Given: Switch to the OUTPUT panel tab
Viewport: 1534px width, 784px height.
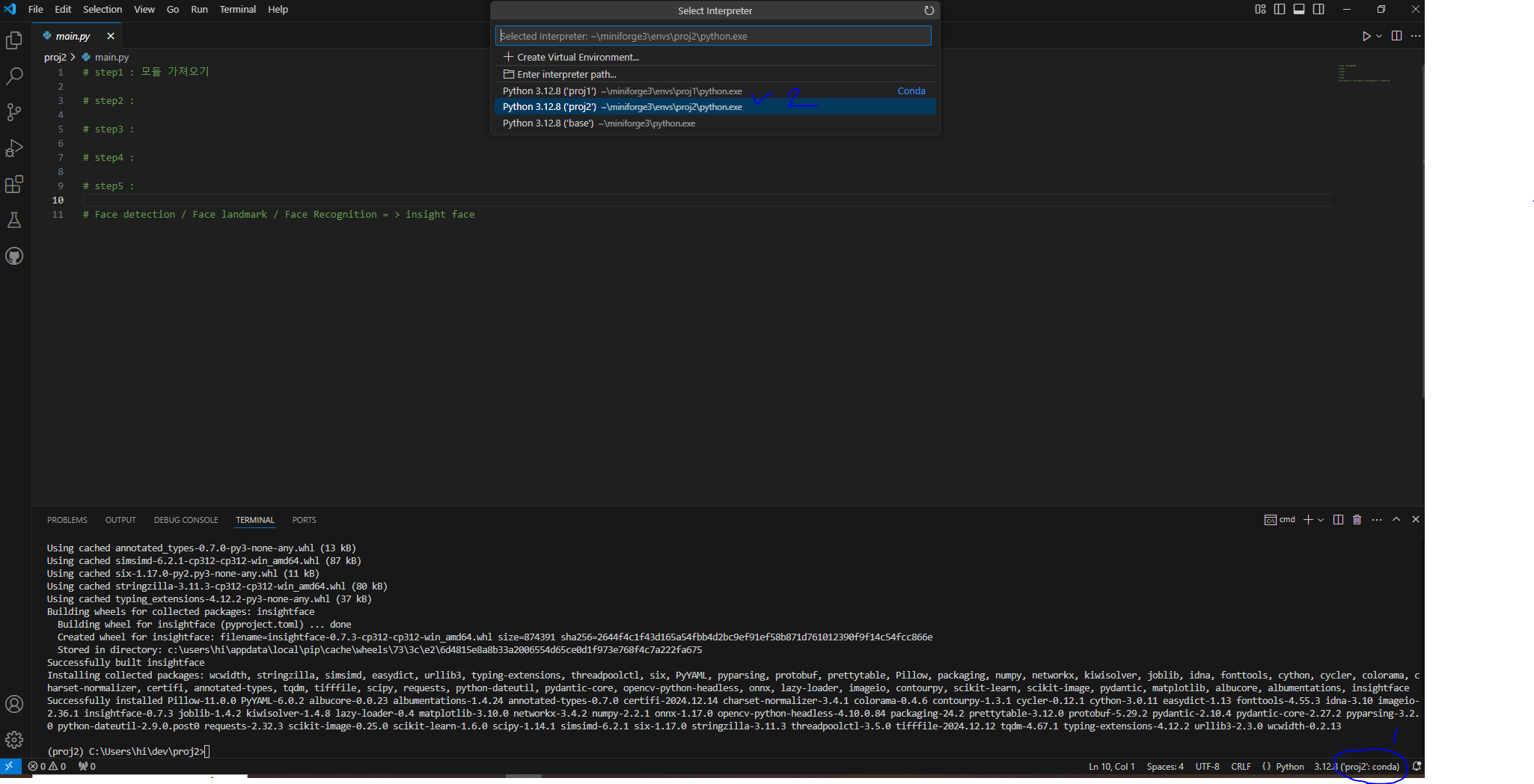Looking at the screenshot, I should click(x=120, y=520).
